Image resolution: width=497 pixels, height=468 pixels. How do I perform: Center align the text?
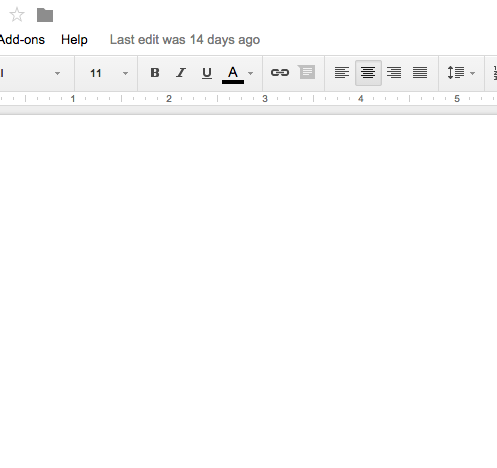pos(368,73)
